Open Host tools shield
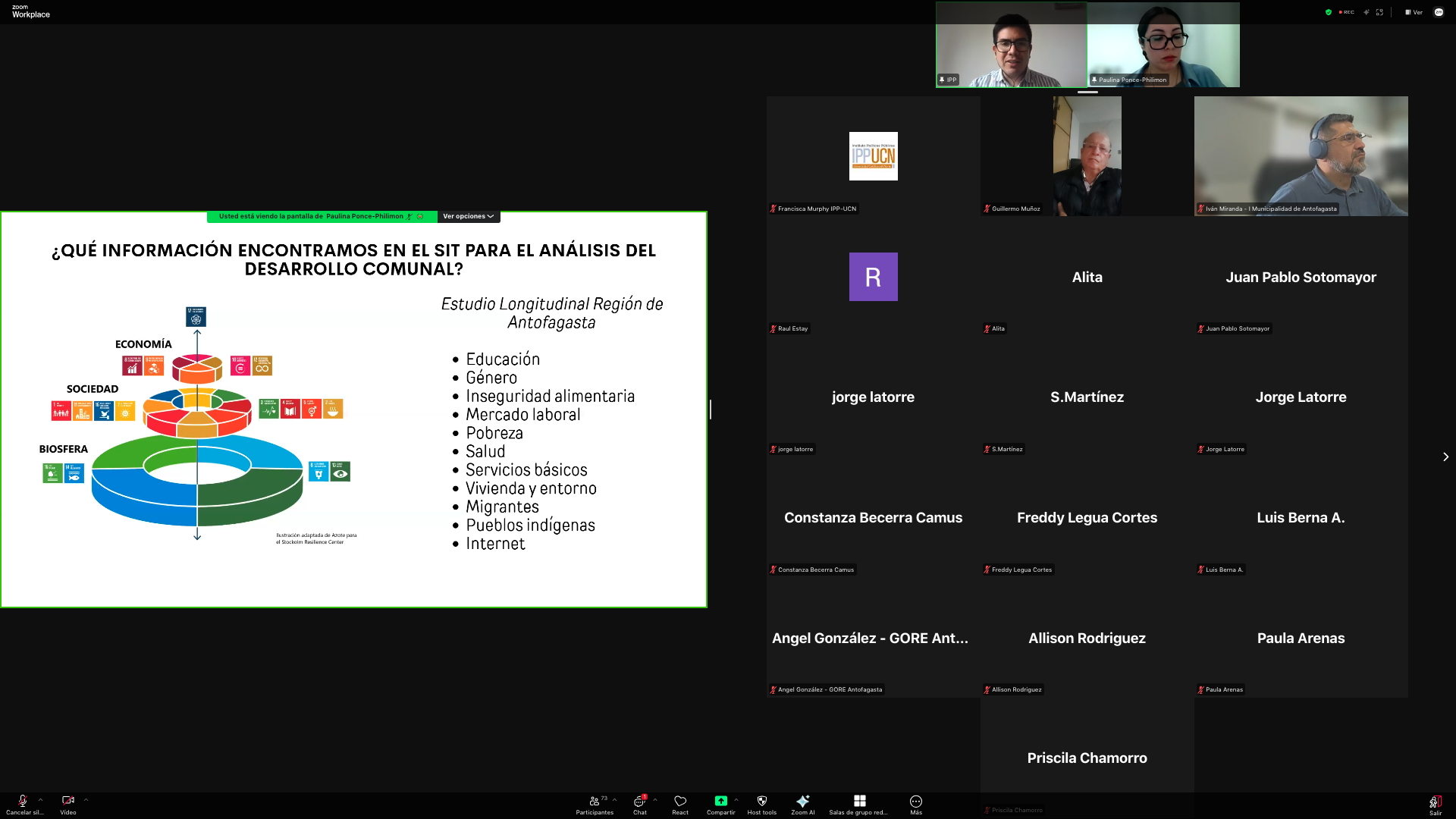This screenshot has height=819, width=1456. pyautogui.click(x=762, y=805)
